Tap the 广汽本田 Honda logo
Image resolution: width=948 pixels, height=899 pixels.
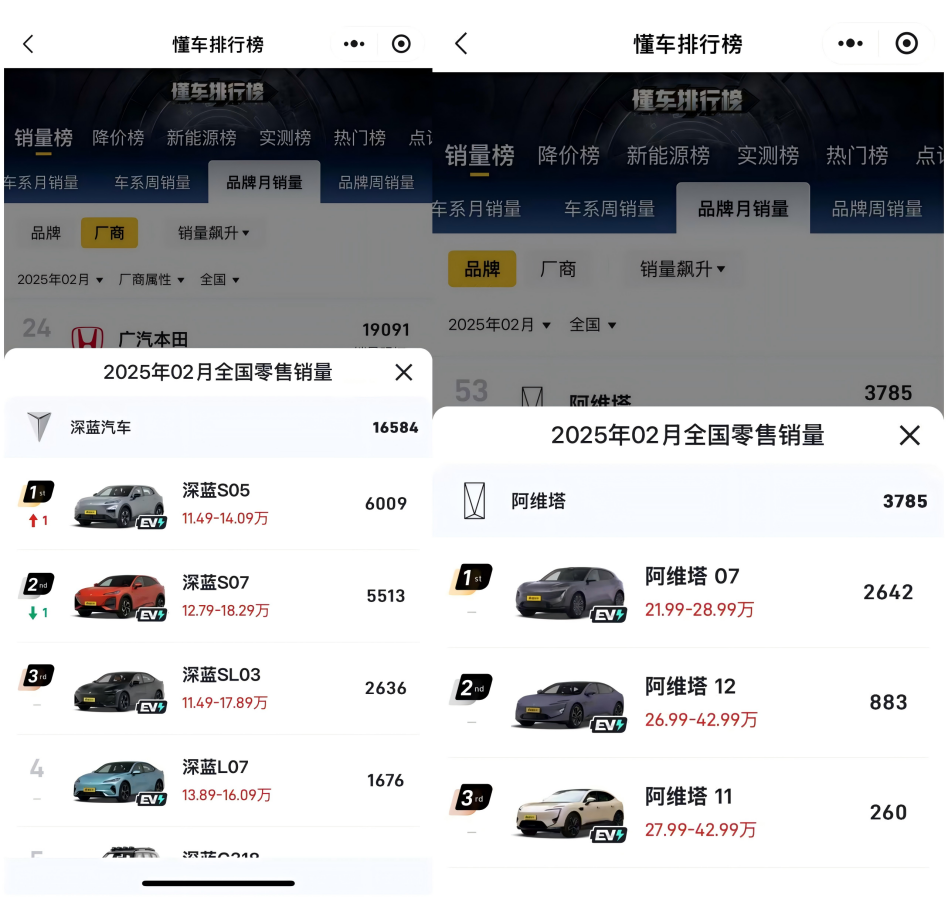[x=87, y=338]
